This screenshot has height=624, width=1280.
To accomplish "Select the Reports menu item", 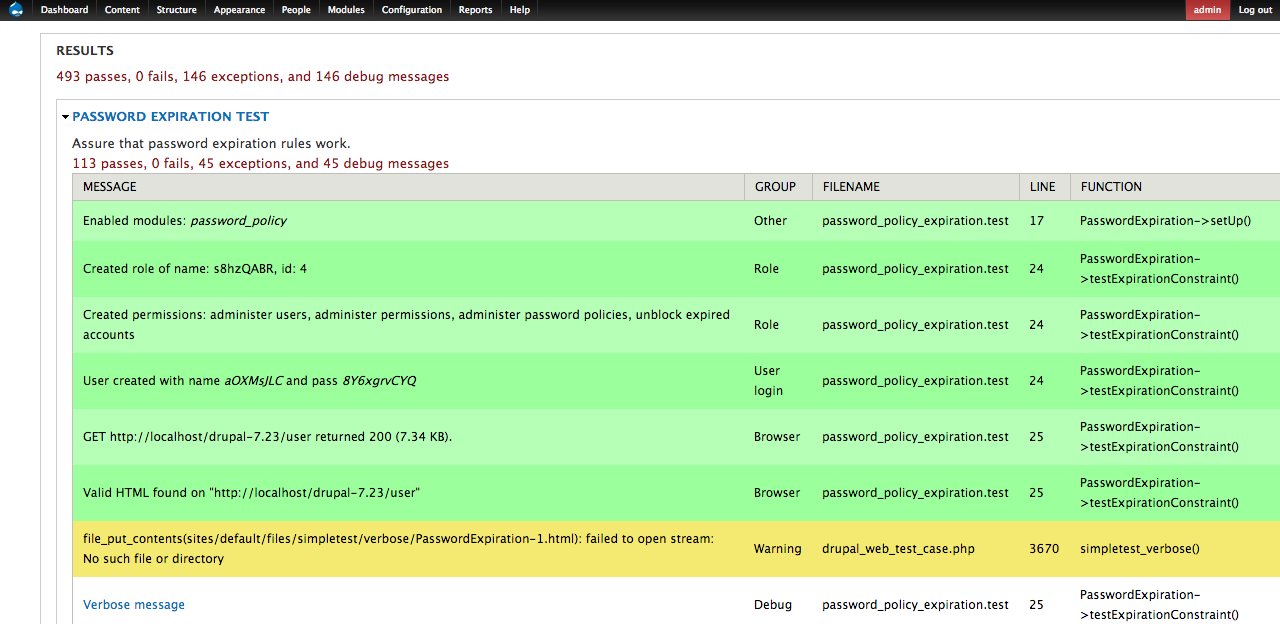I will pyautogui.click(x=475, y=10).
